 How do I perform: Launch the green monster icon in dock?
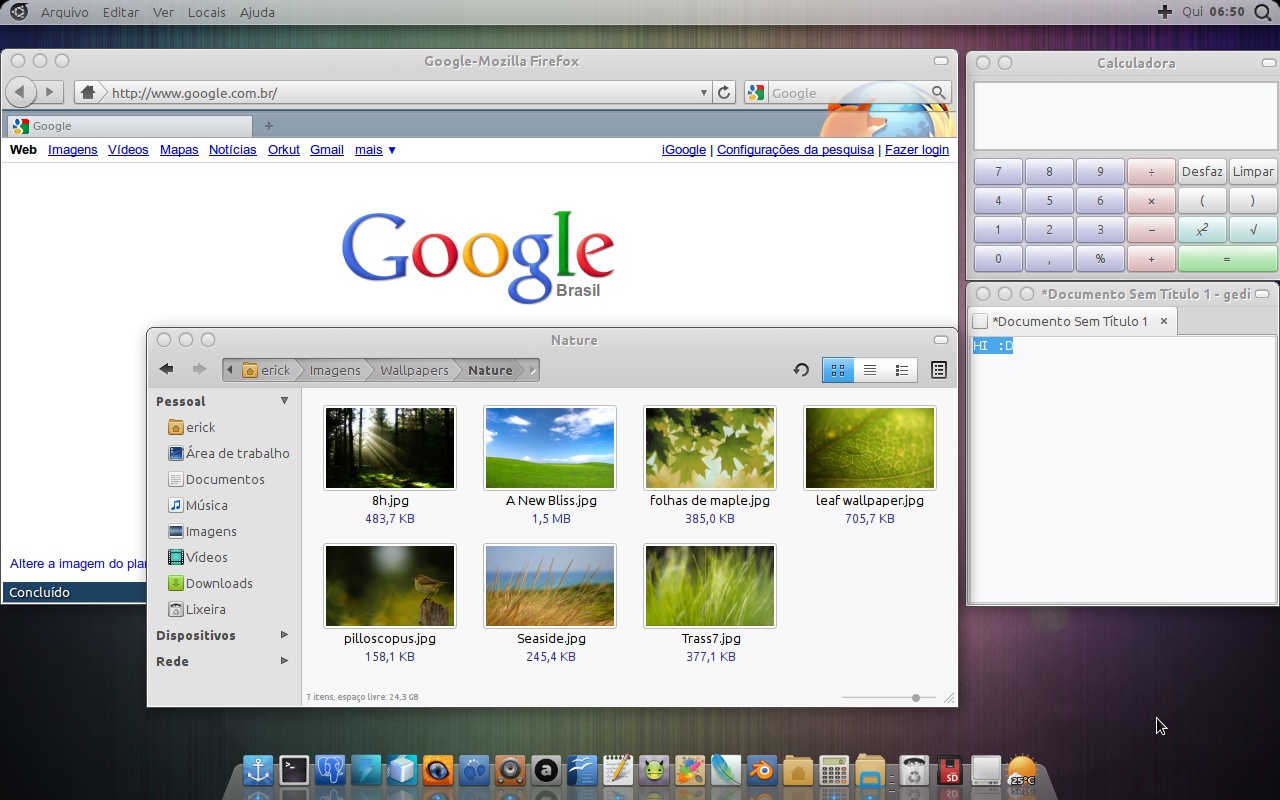pos(654,770)
